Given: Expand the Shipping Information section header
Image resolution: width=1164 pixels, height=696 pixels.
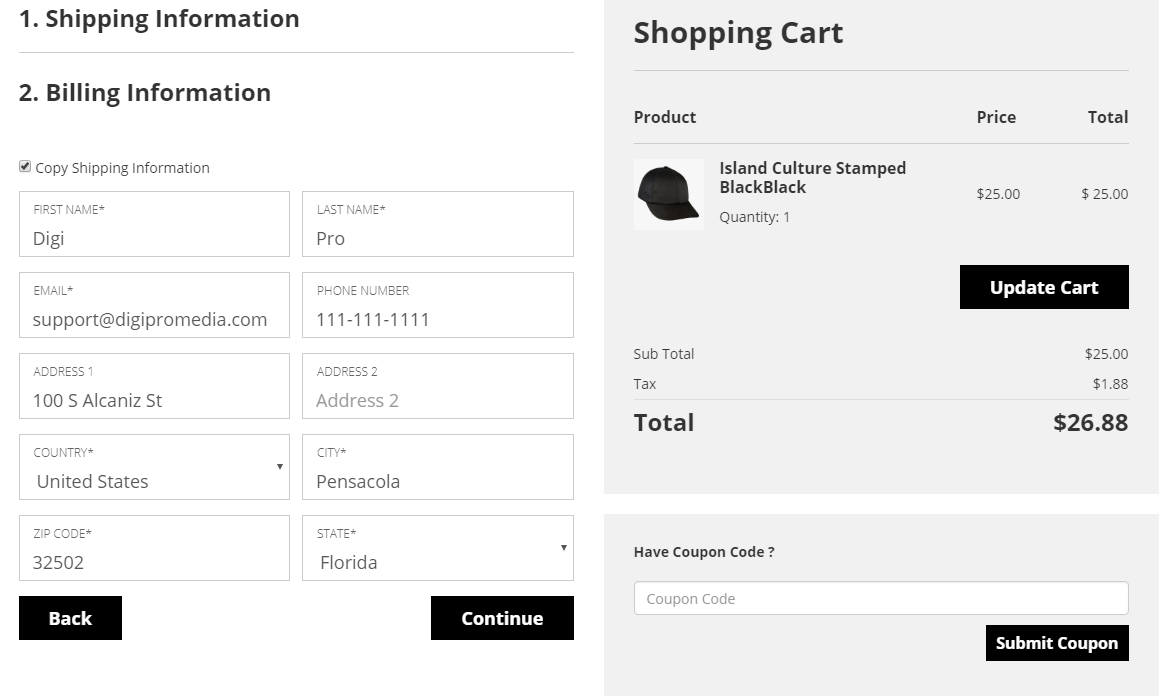Looking at the screenshot, I should coord(159,19).
